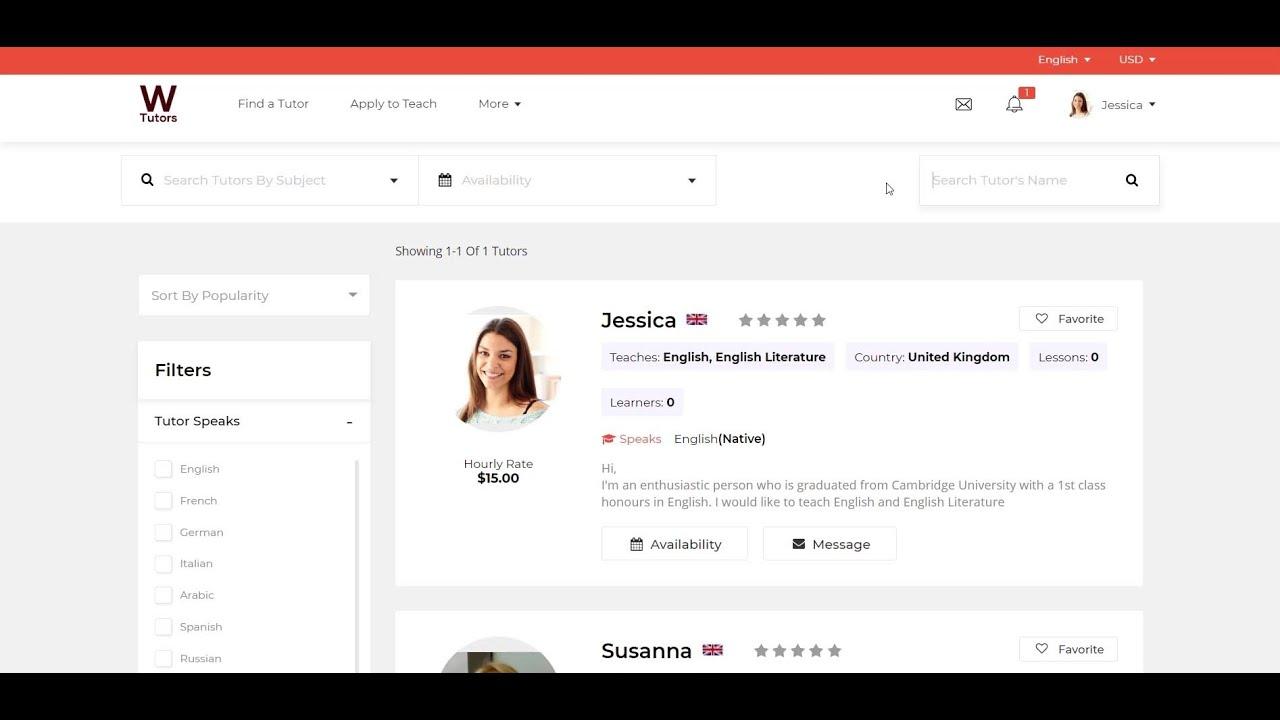This screenshot has width=1280, height=720.
Task: Click the UK flag next to Jessica
Action: tap(697, 320)
